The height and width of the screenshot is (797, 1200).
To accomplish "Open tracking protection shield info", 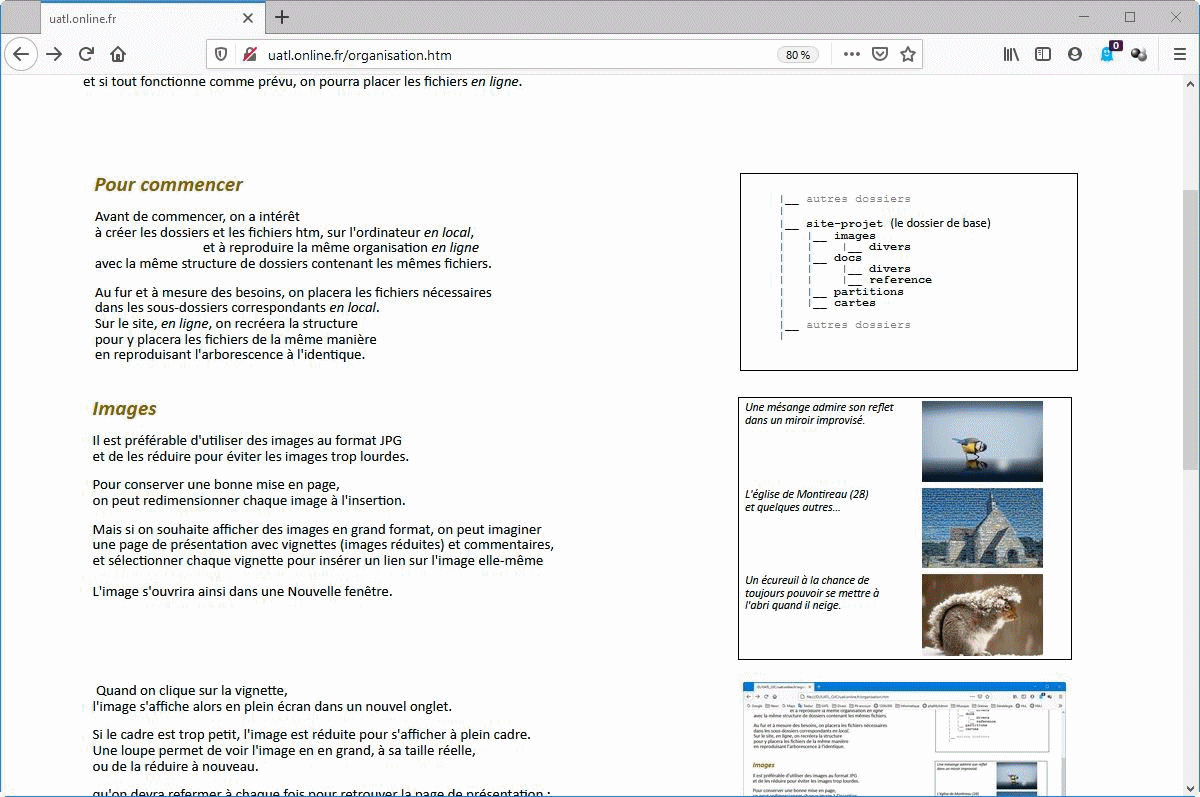I will click(221, 54).
